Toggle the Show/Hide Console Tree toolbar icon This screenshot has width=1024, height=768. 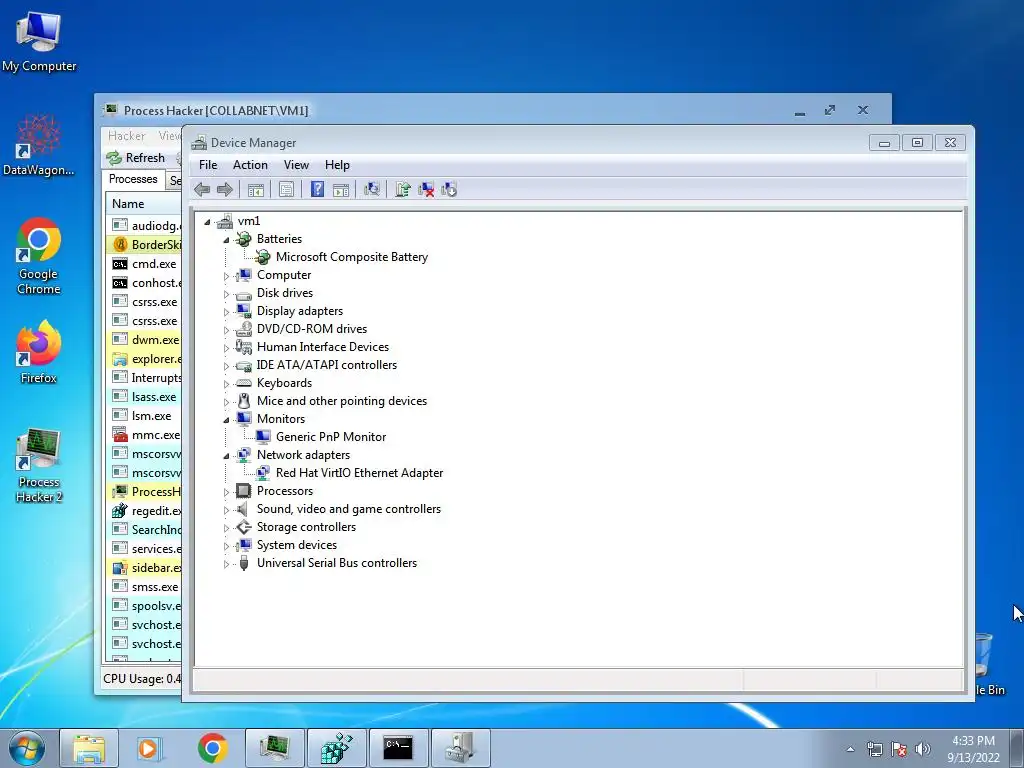click(255, 189)
